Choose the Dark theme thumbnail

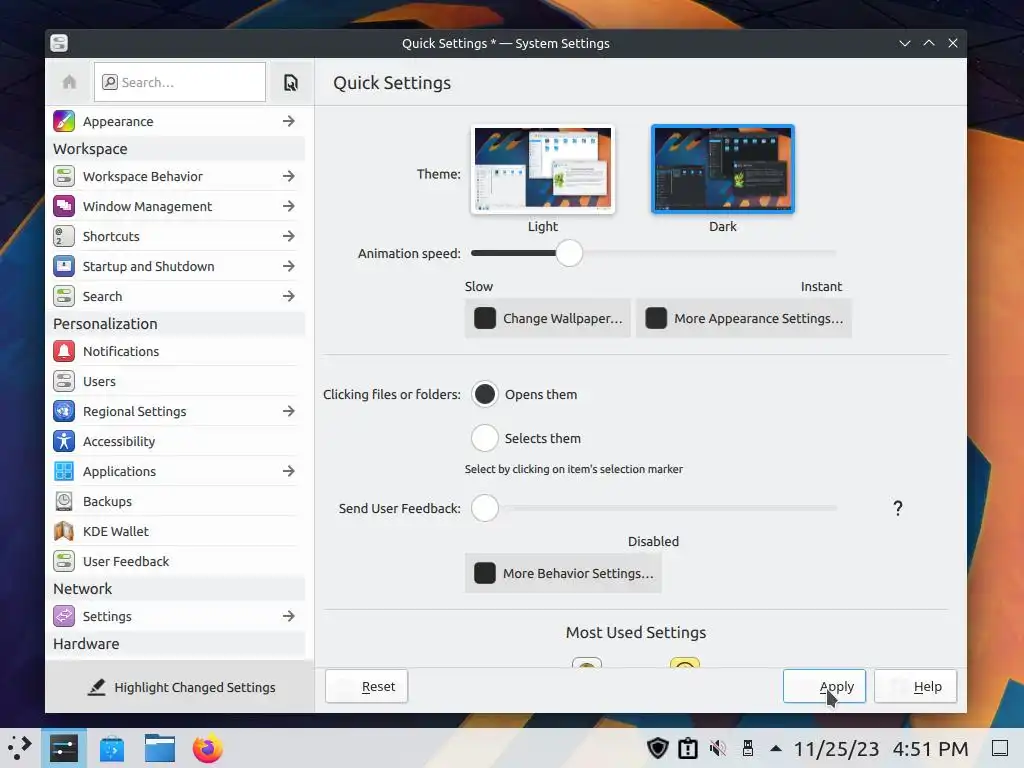click(x=723, y=169)
